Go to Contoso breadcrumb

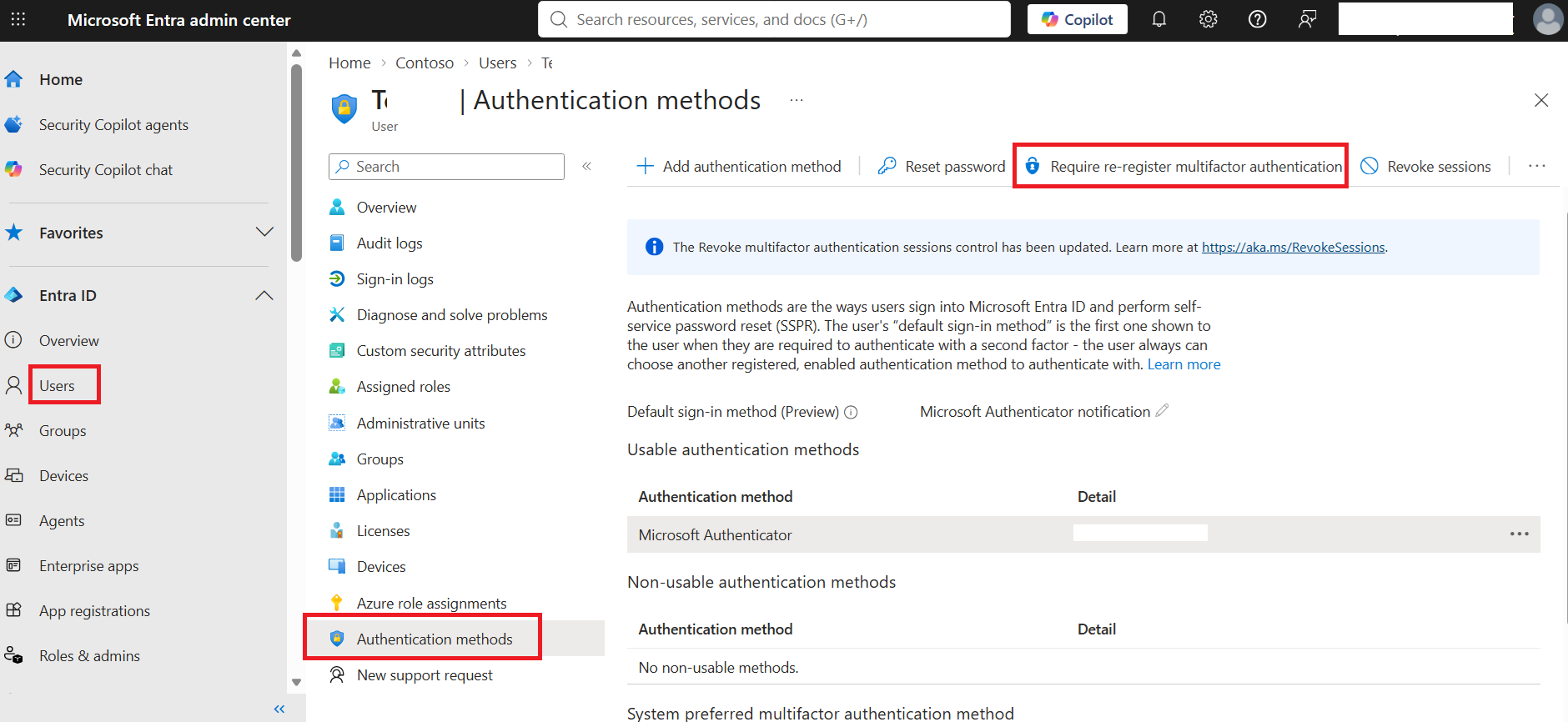pyautogui.click(x=425, y=63)
